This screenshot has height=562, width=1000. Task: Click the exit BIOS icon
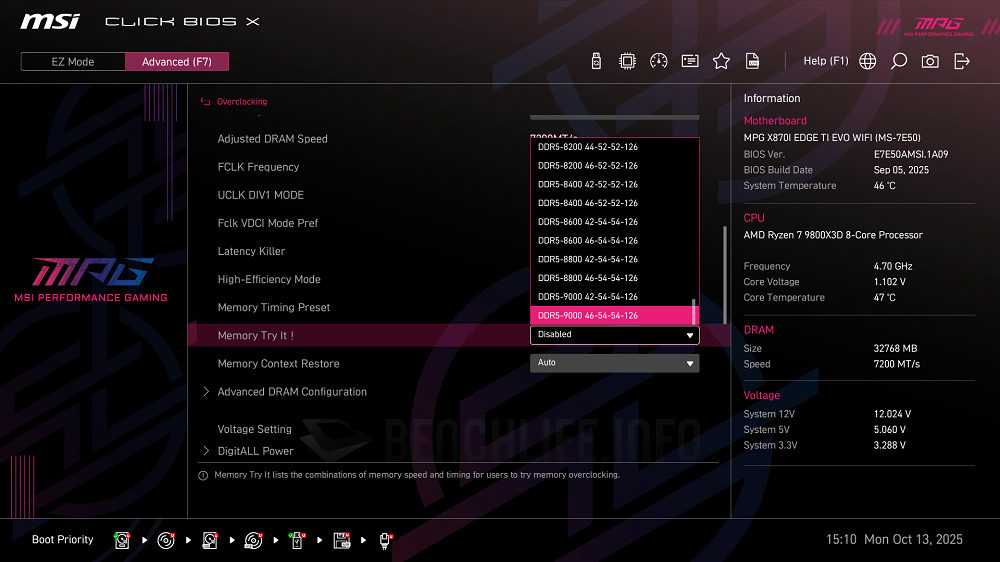pos(962,61)
